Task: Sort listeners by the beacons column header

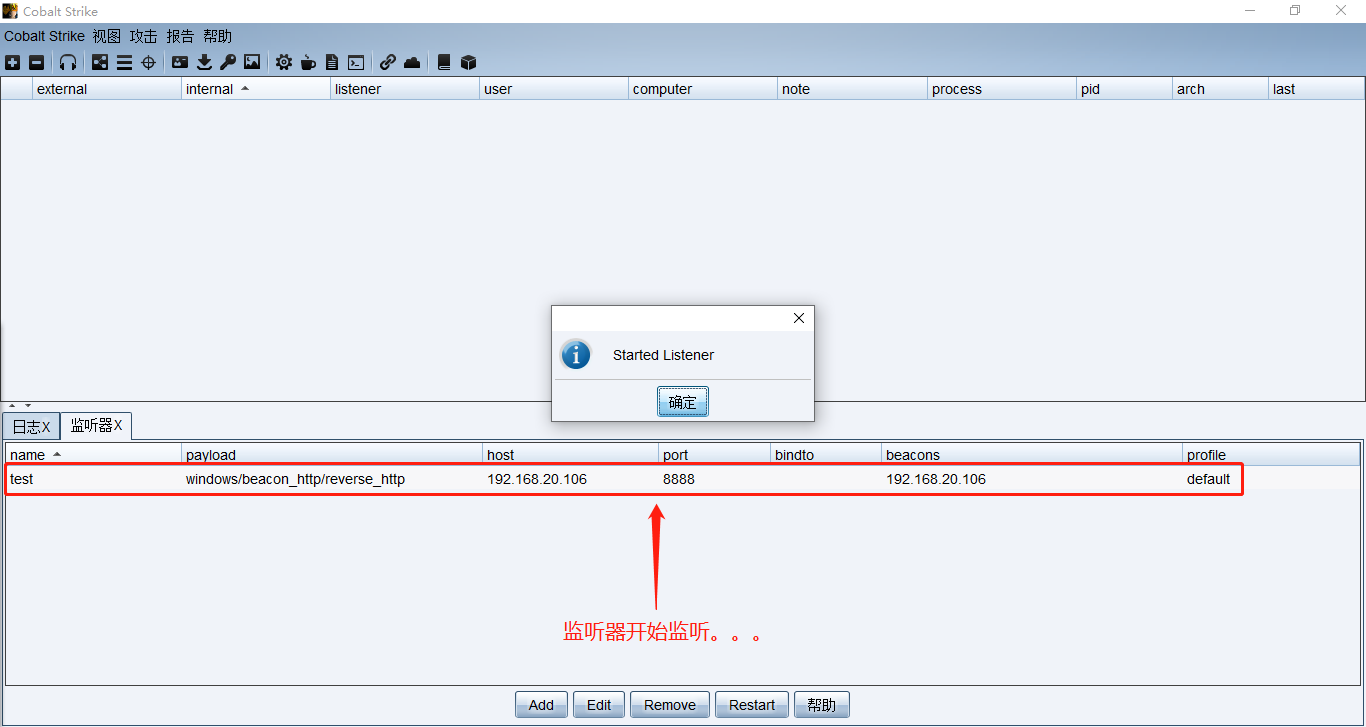Action: pos(1032,455)
